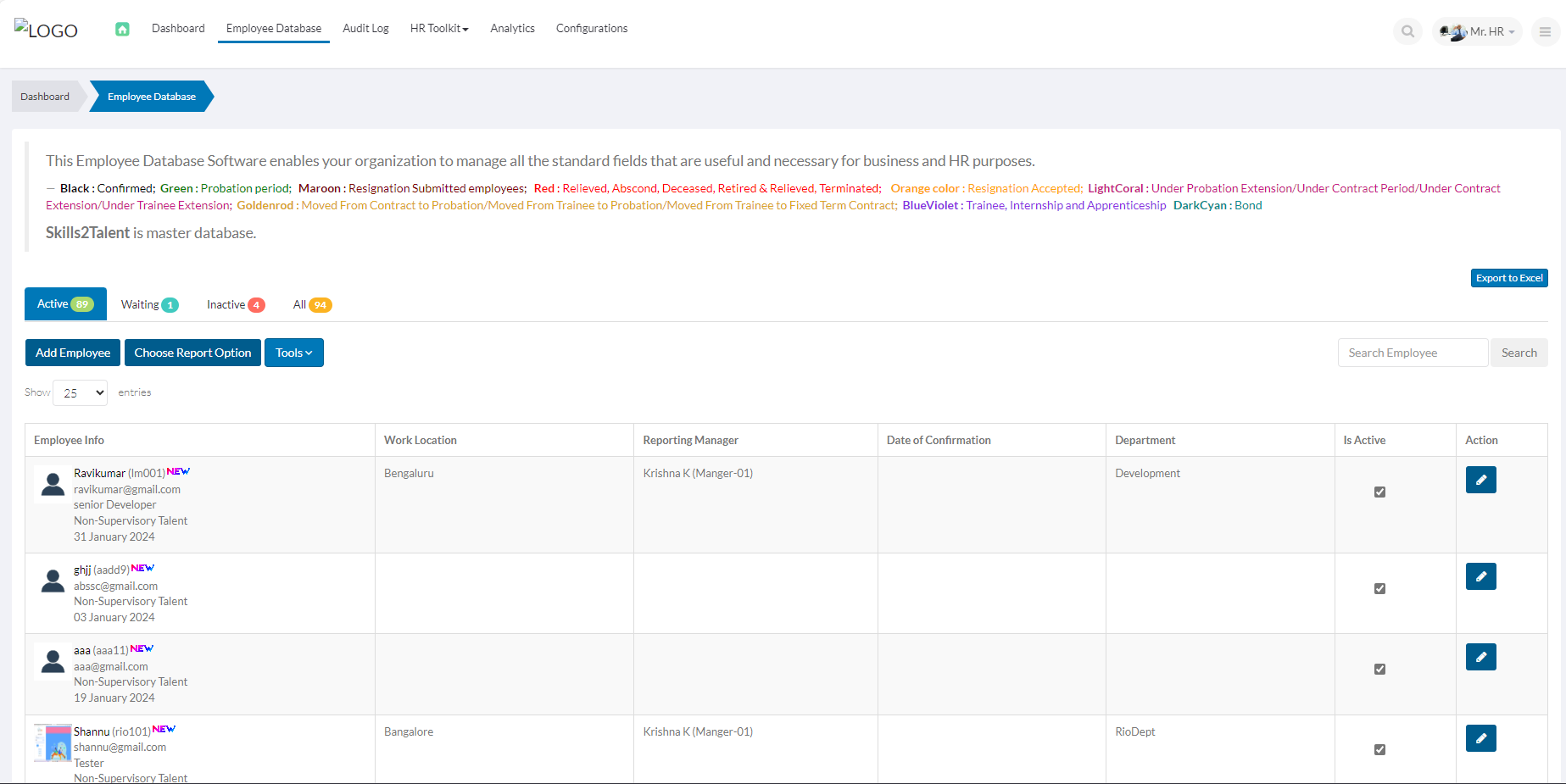Click the Add Employee button

tap(73, 353)
